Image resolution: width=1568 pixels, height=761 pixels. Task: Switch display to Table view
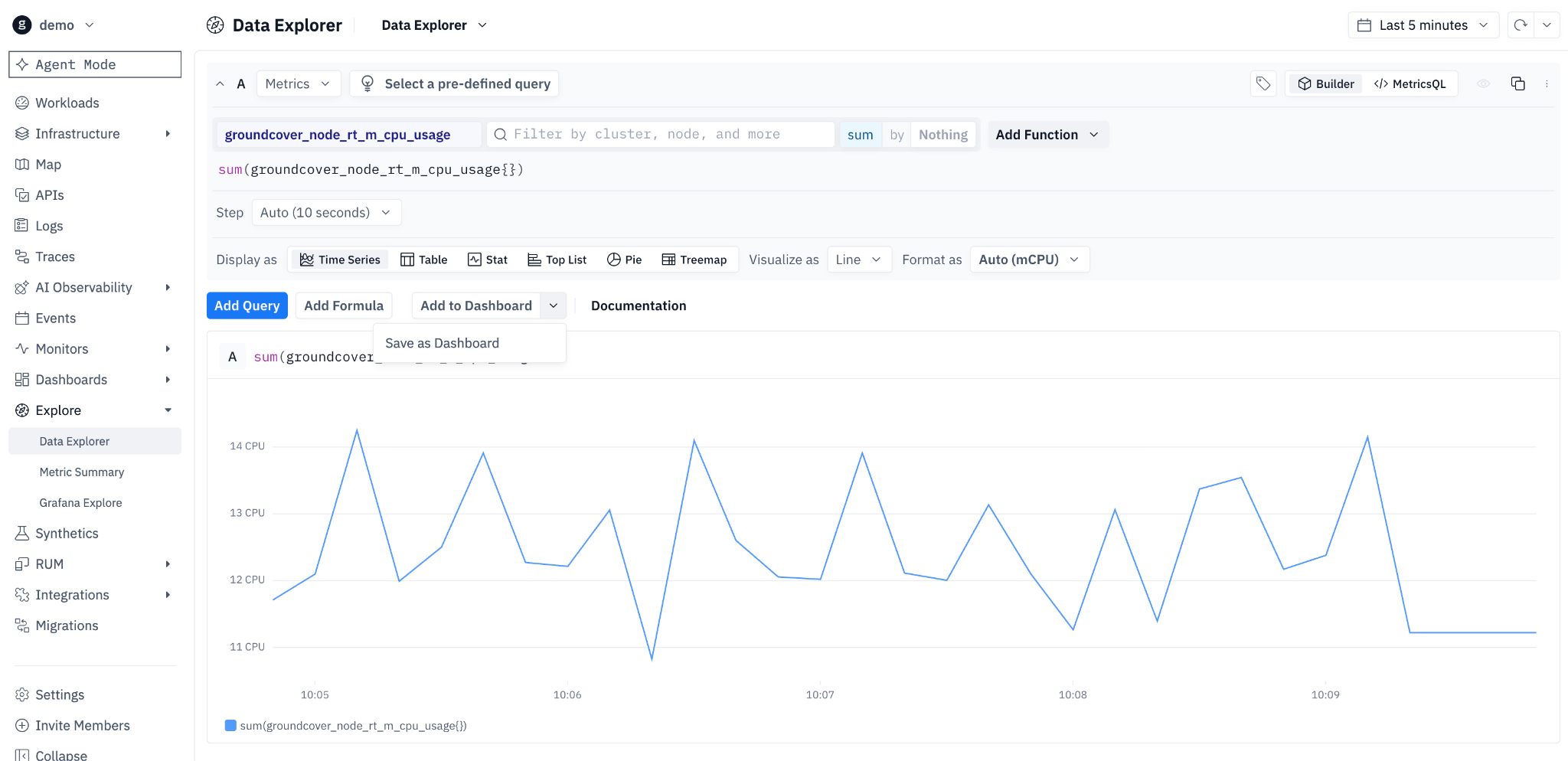click(424, 260)
